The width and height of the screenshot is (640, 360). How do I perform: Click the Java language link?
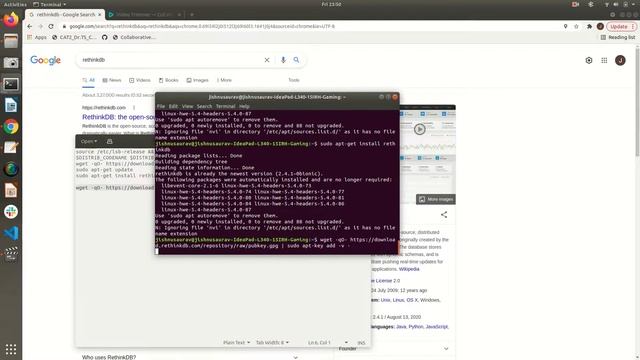click(x=401, y=327)
